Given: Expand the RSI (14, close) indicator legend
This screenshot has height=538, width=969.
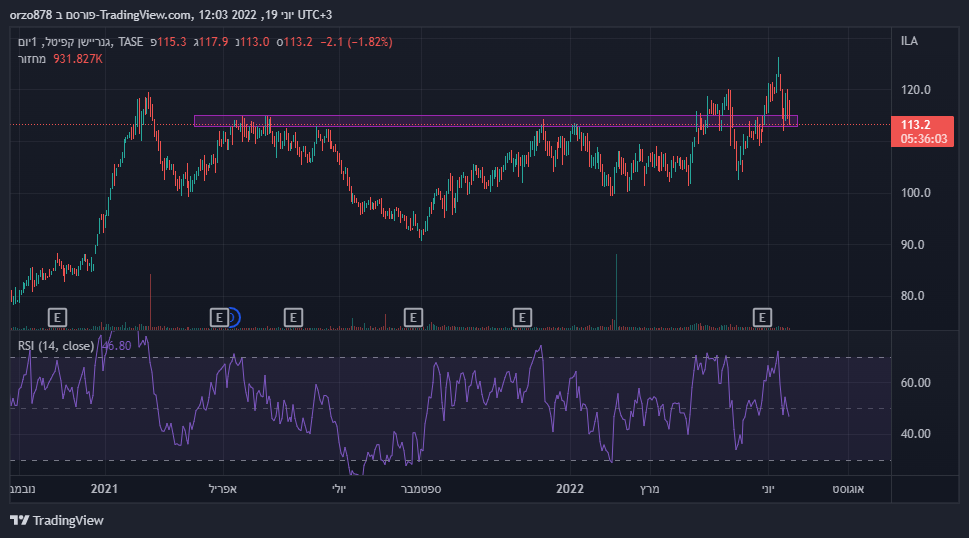Looking at the screenshot, I should pyautogui.click(x=56, y=346).
